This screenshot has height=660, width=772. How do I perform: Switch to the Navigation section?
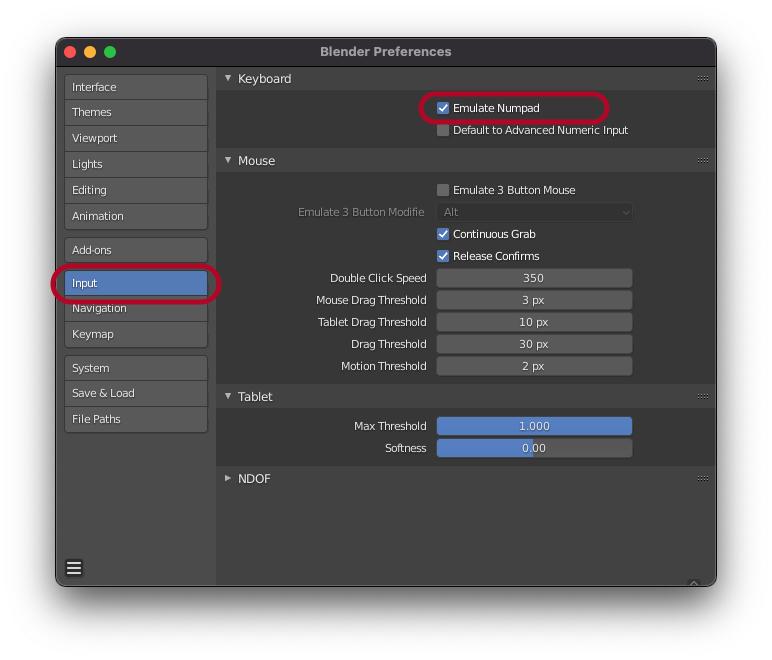(x=136, y=309)
